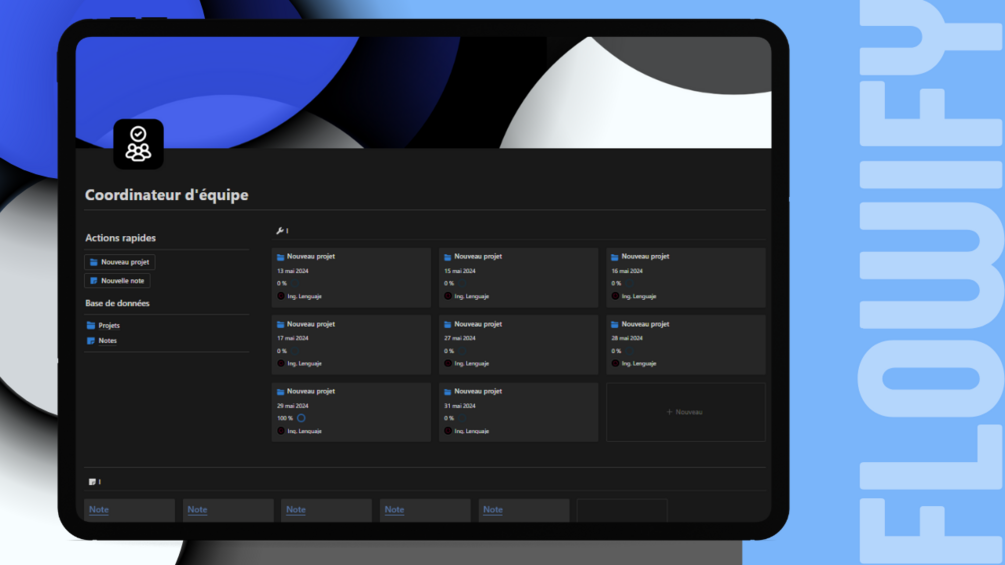Screen dimensions: 1005x565
Task: Click folder icon on 15 mai 2024 card
Action: [x=448, y=257]
